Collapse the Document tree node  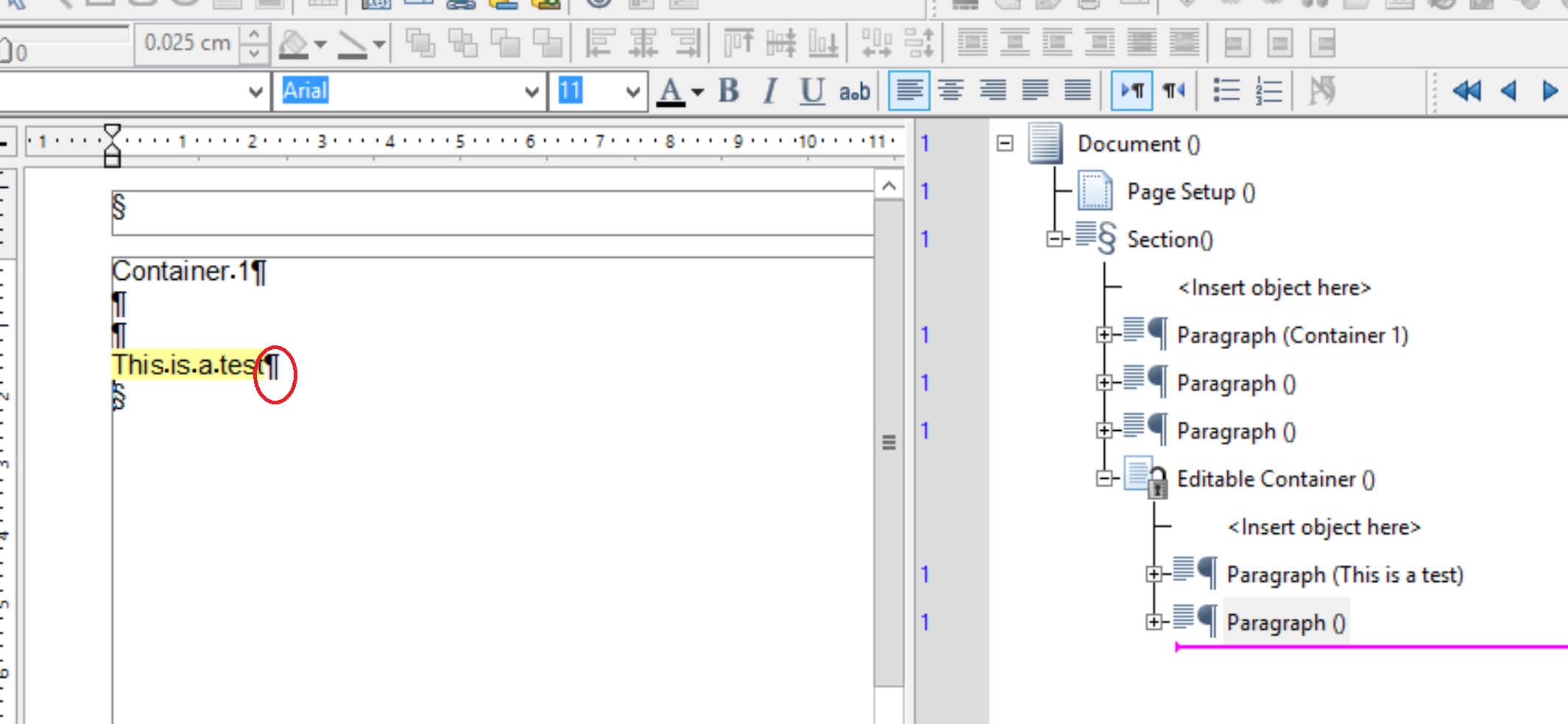pyautogui.click(x=1006, y=143)
